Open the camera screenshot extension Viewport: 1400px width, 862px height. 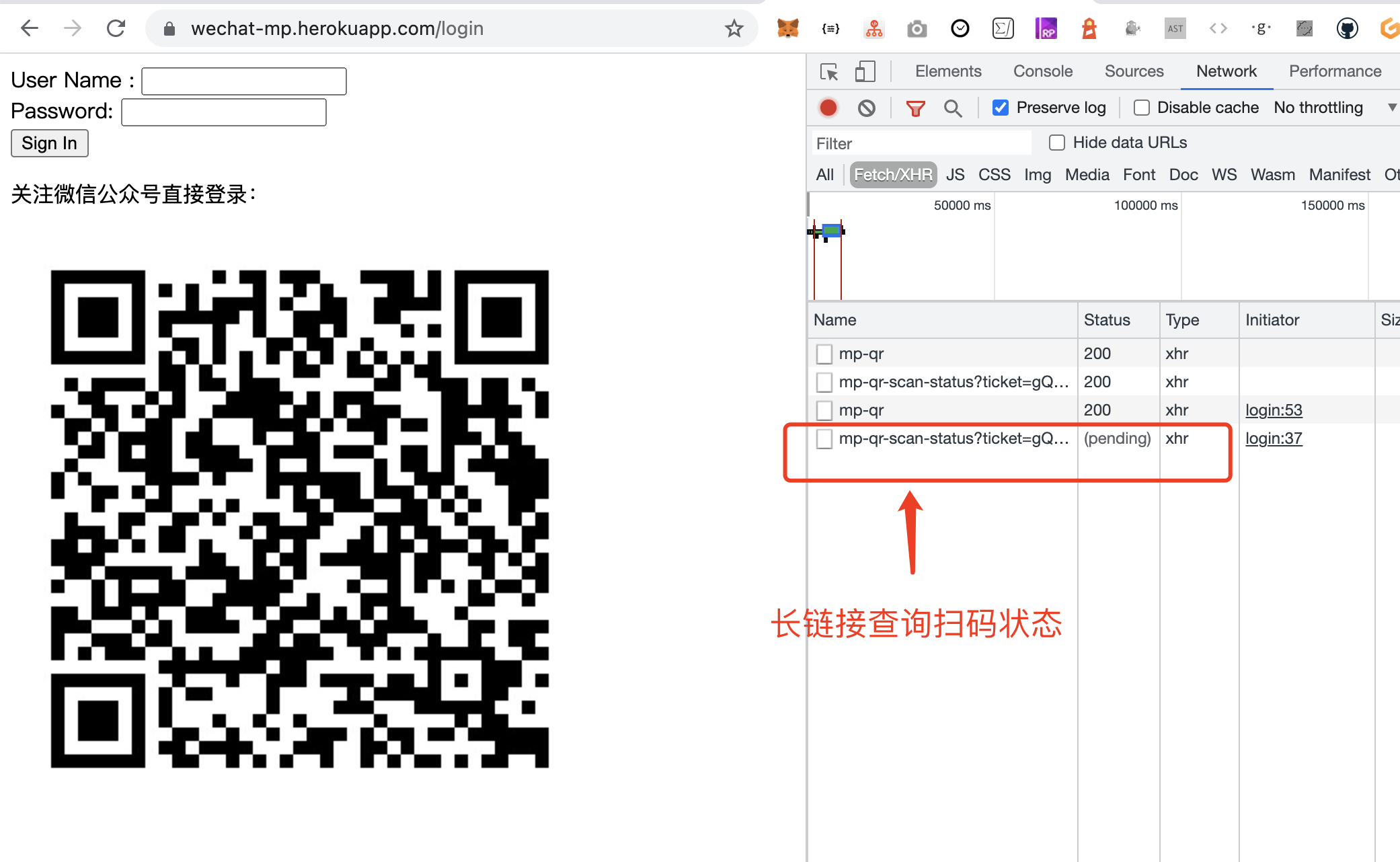917,28
